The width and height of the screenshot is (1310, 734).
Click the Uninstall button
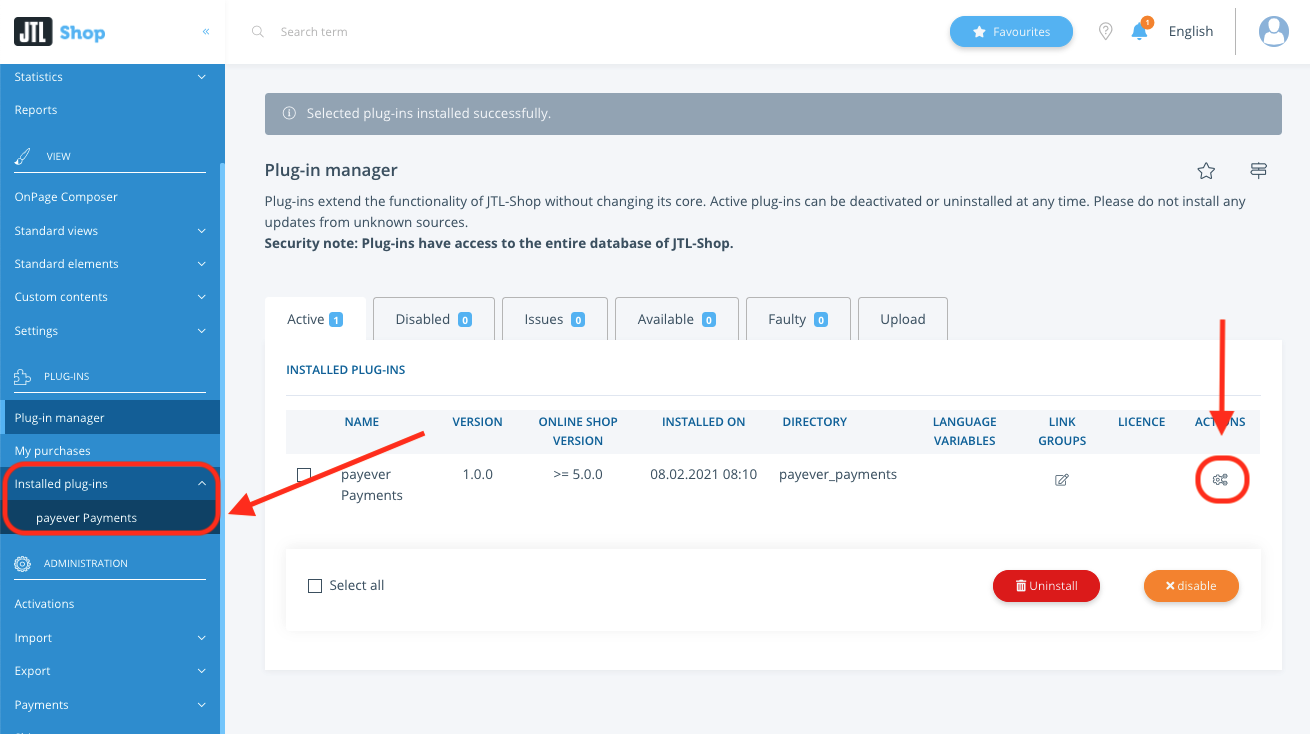[1046, 586]
